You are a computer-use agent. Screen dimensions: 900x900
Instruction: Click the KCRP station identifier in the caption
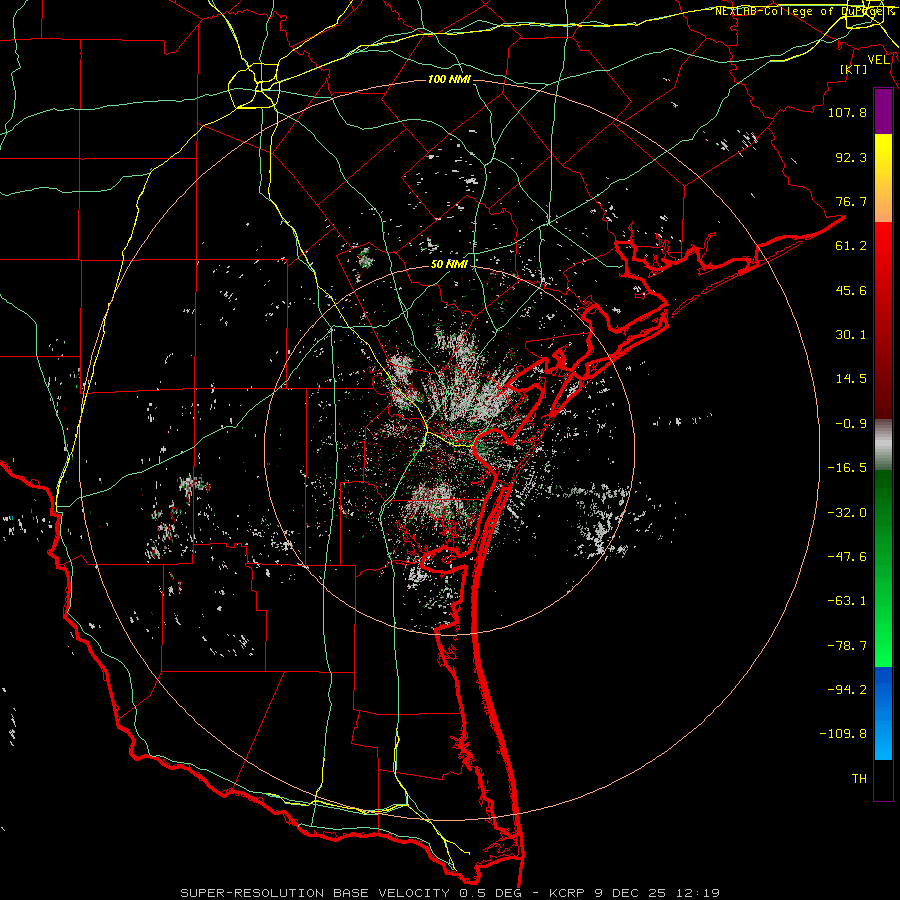(568, 893)
